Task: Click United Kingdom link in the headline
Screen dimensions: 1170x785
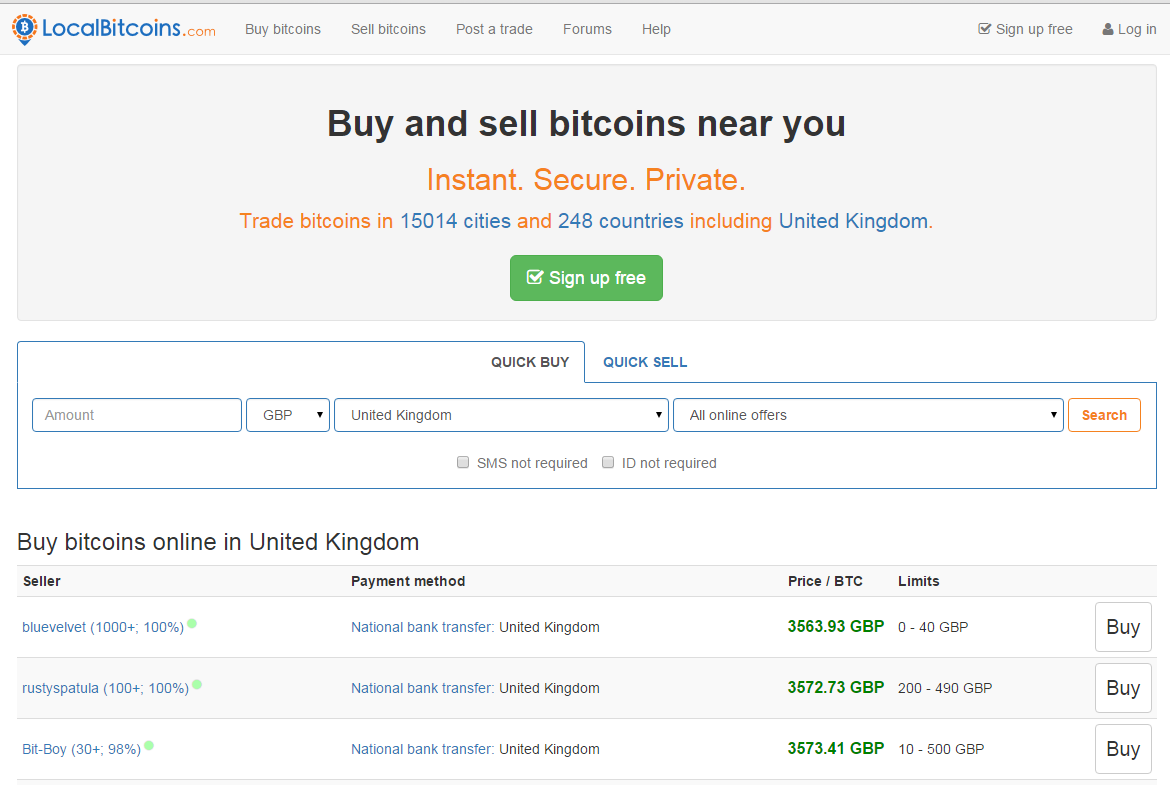Action: pyautogui.click(x=854, y=222)
